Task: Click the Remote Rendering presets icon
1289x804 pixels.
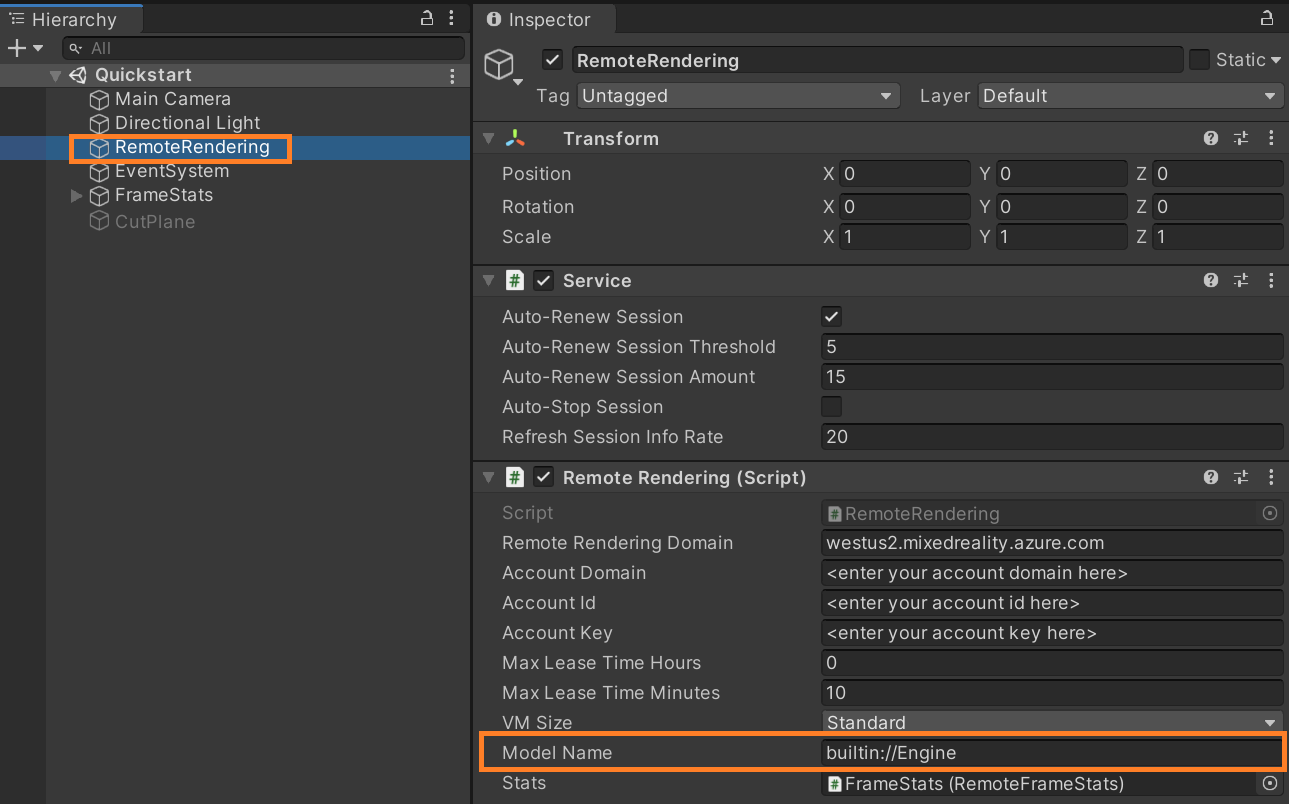Action: [1240, 477]
